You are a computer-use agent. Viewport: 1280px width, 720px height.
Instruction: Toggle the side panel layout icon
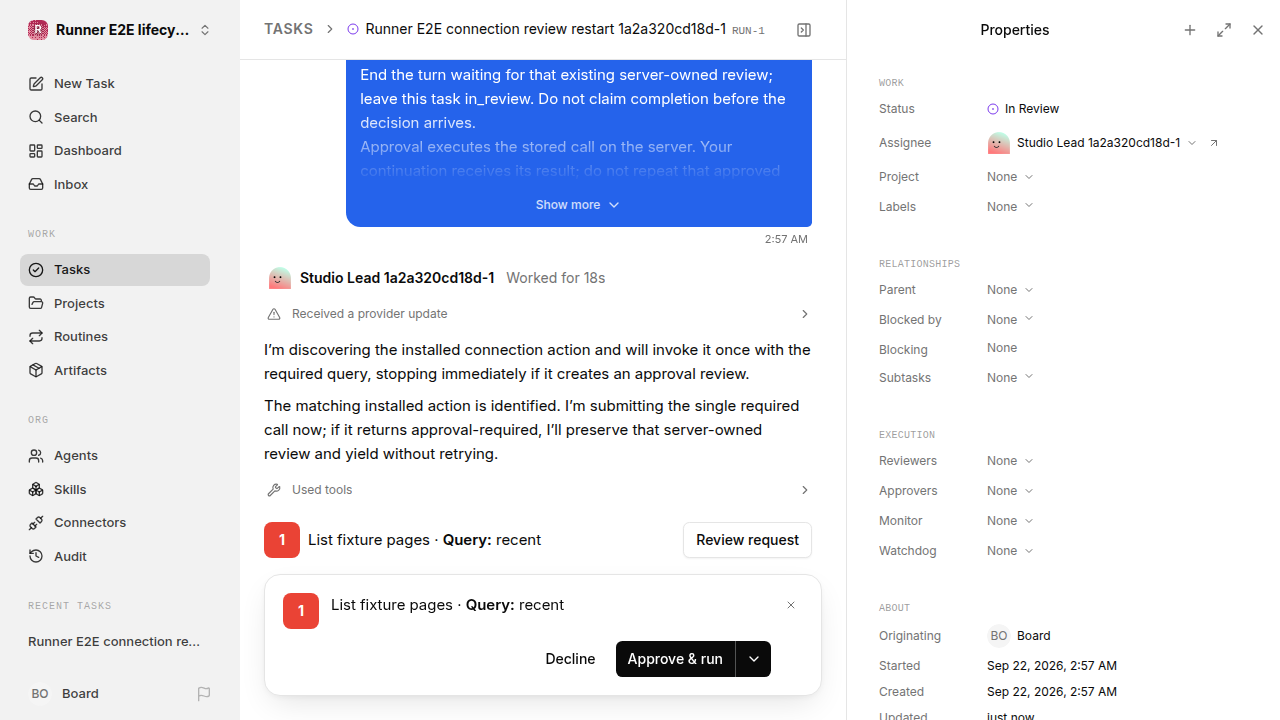point(804,30)
